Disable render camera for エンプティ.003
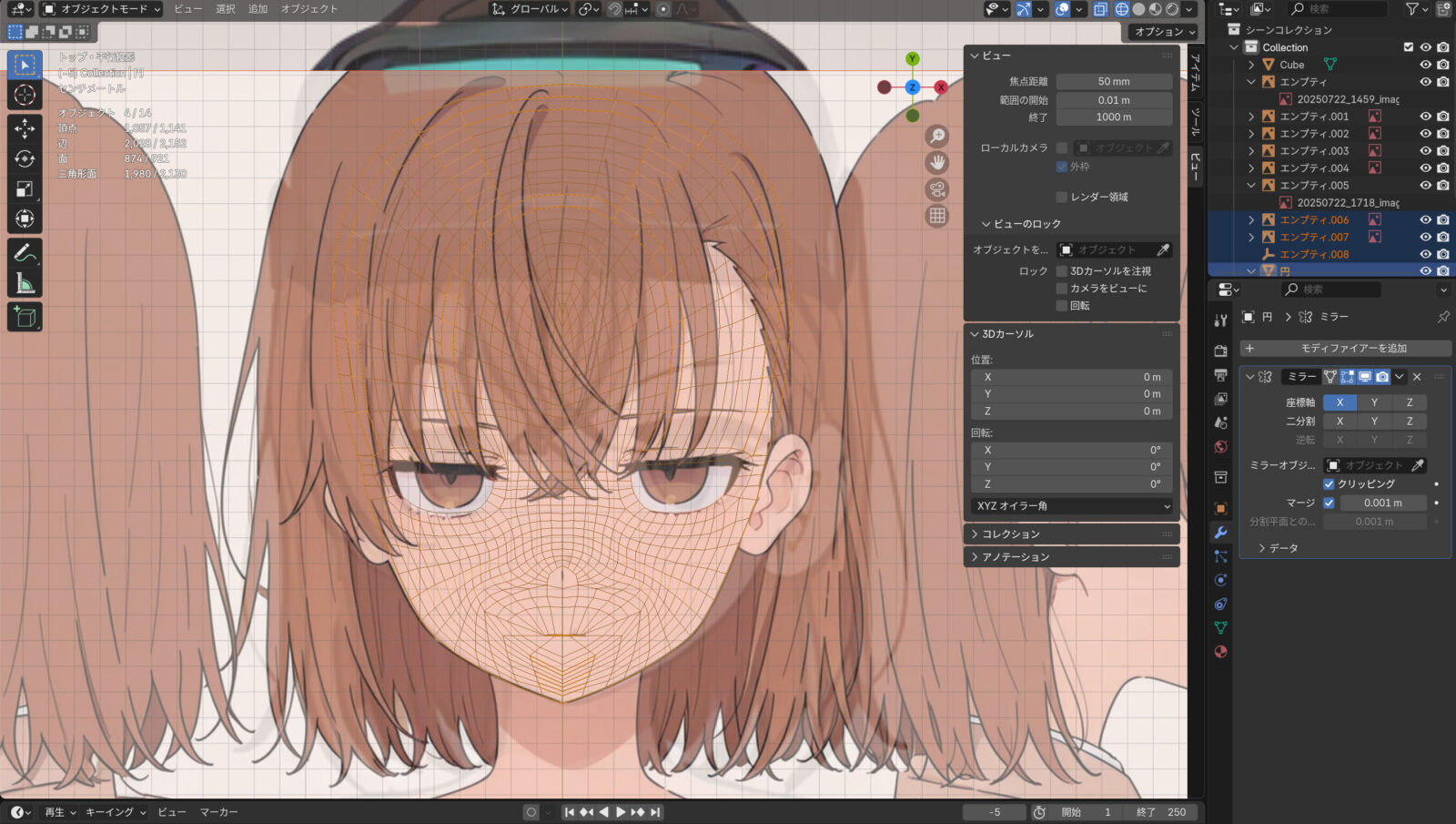The image size is (1456, 824). coord(1442,151)
